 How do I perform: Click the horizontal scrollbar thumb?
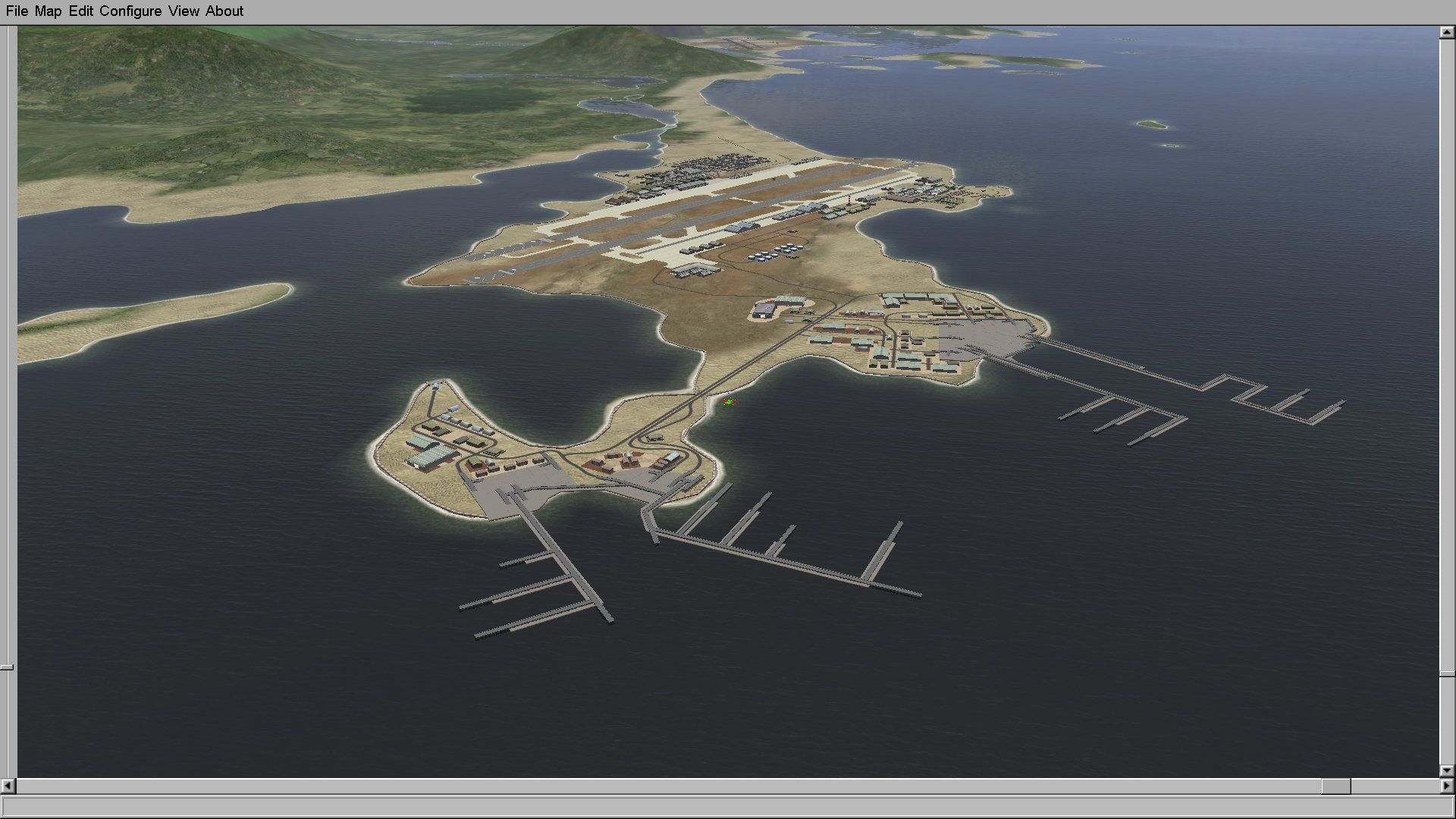1335,786
